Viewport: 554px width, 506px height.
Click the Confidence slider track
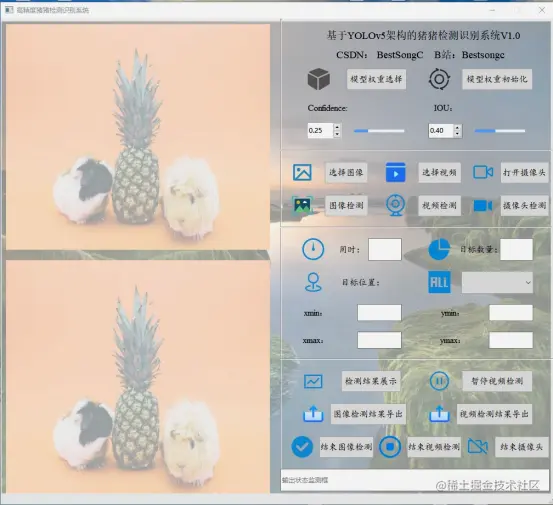pyautogui.click(x=379, y=131)
